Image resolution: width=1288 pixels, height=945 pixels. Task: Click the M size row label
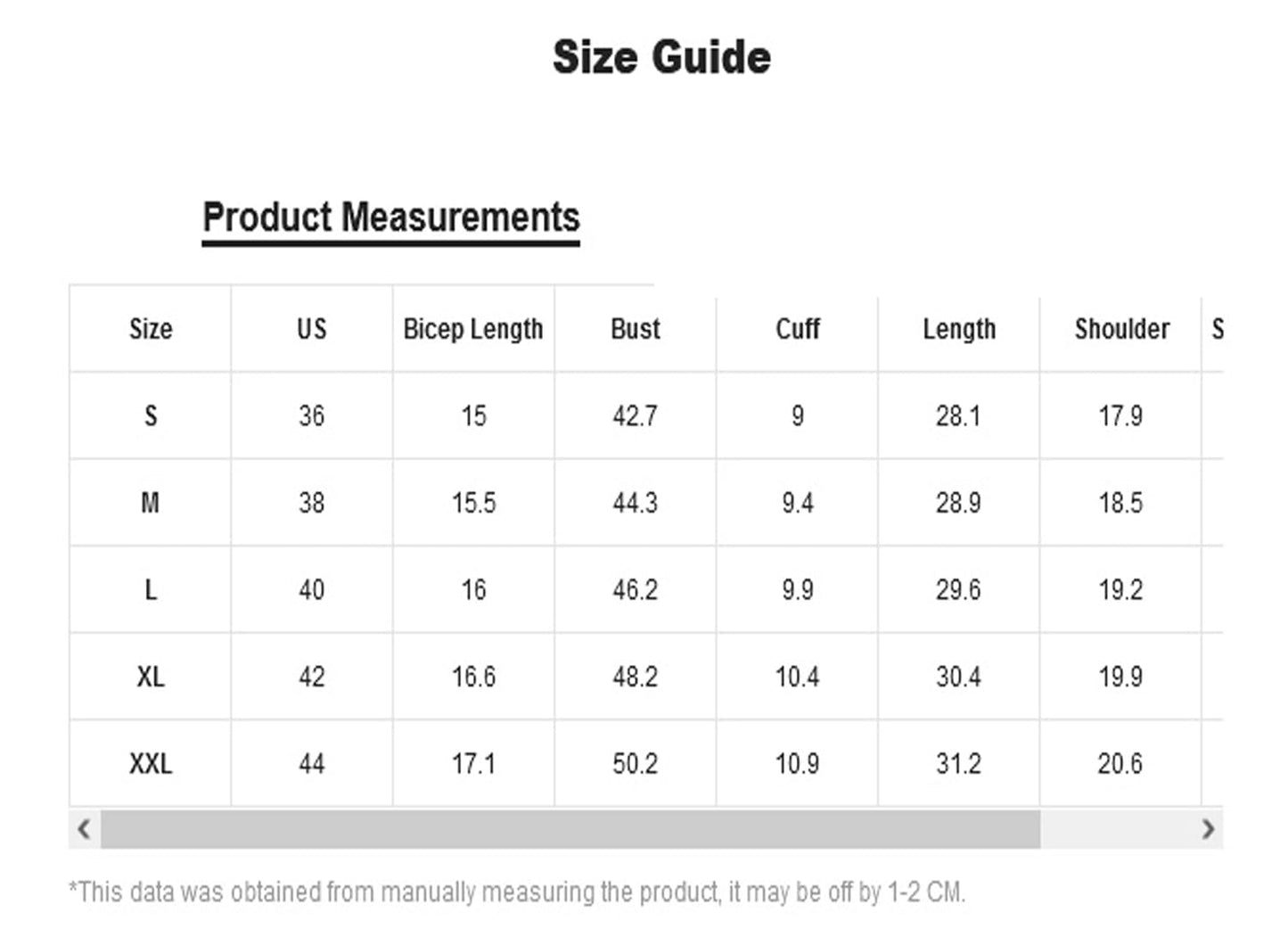(151, 503)
